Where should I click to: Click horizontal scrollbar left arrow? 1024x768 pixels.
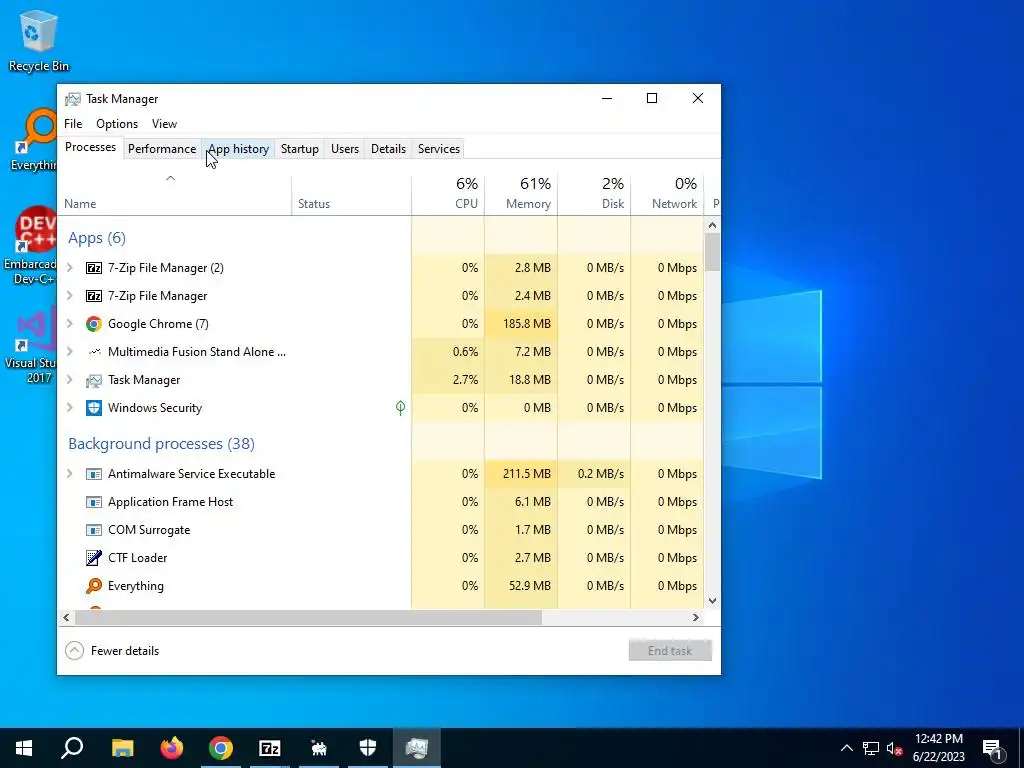66,617
